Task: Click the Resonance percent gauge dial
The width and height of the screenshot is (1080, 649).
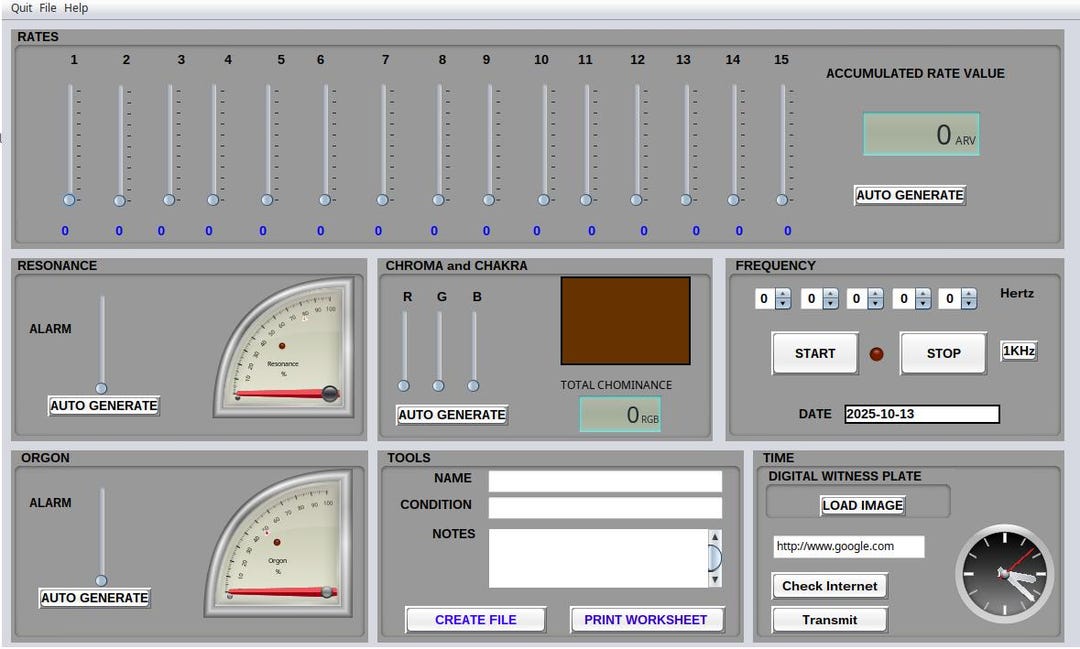Action: (x=285, y=348)
